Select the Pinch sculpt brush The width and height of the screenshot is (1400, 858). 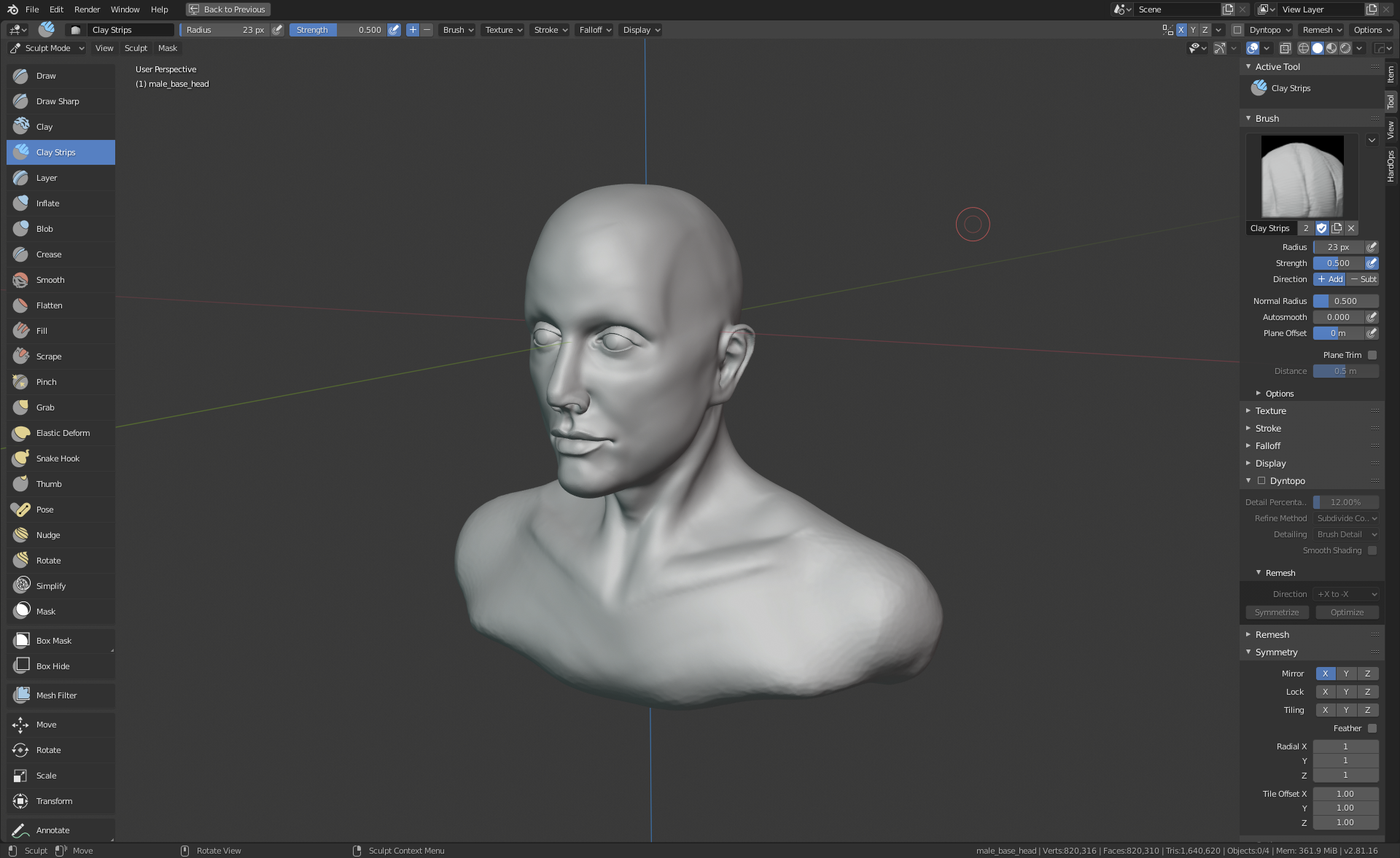[46, 382]
